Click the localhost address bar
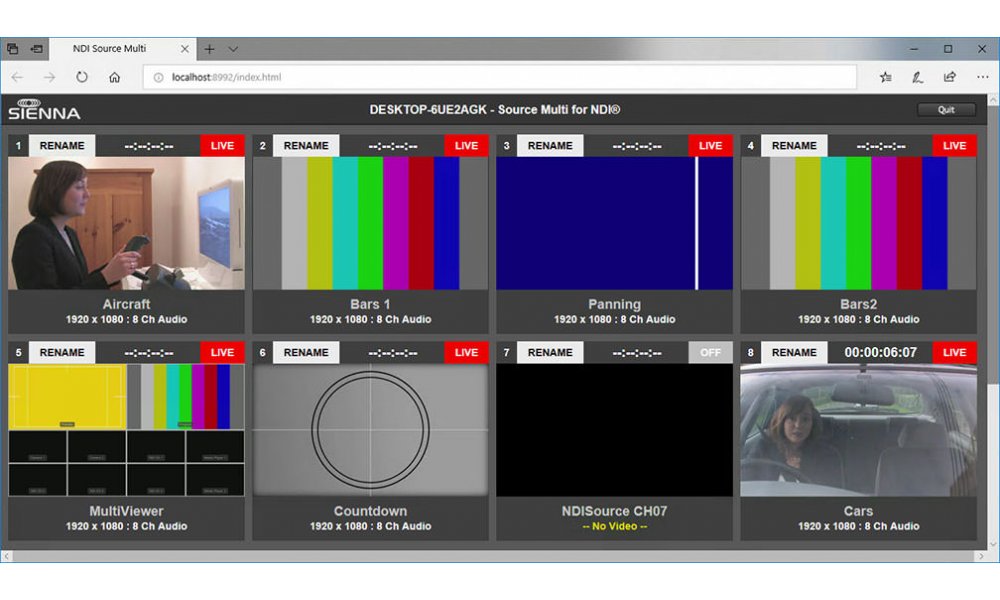 (x=500, y=77)
